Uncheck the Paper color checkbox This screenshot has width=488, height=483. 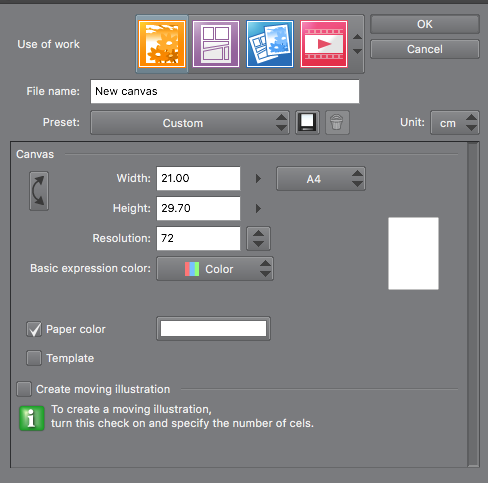click(34, 329)
